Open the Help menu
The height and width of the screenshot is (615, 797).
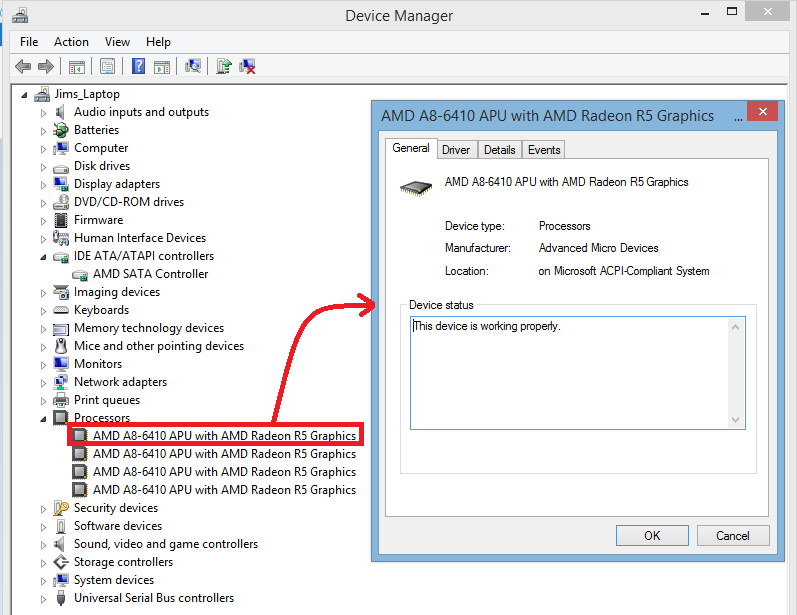158,42
